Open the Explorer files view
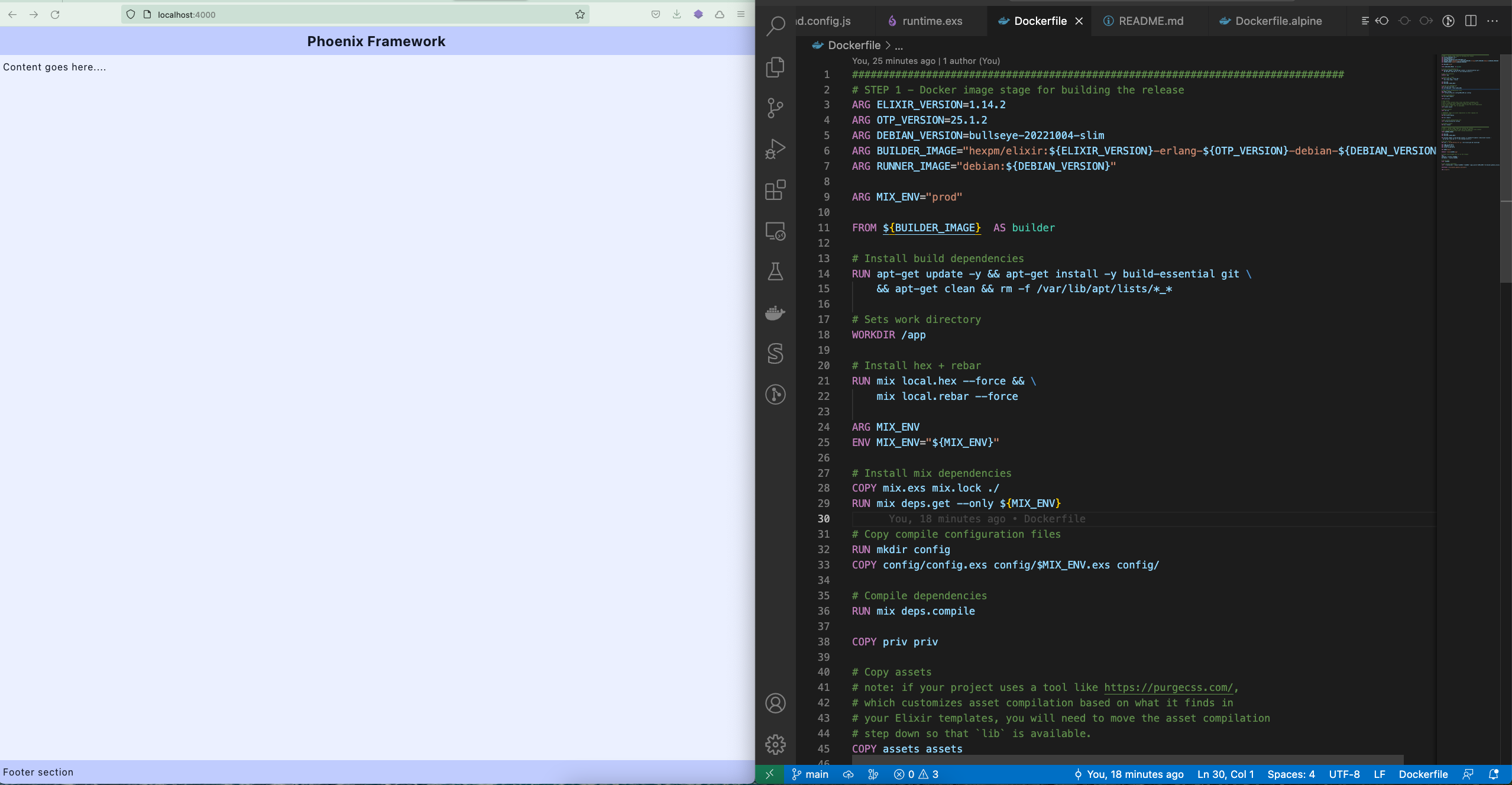Image resolution: width=1512 pixels, height=785 pixels. (775, 67)
